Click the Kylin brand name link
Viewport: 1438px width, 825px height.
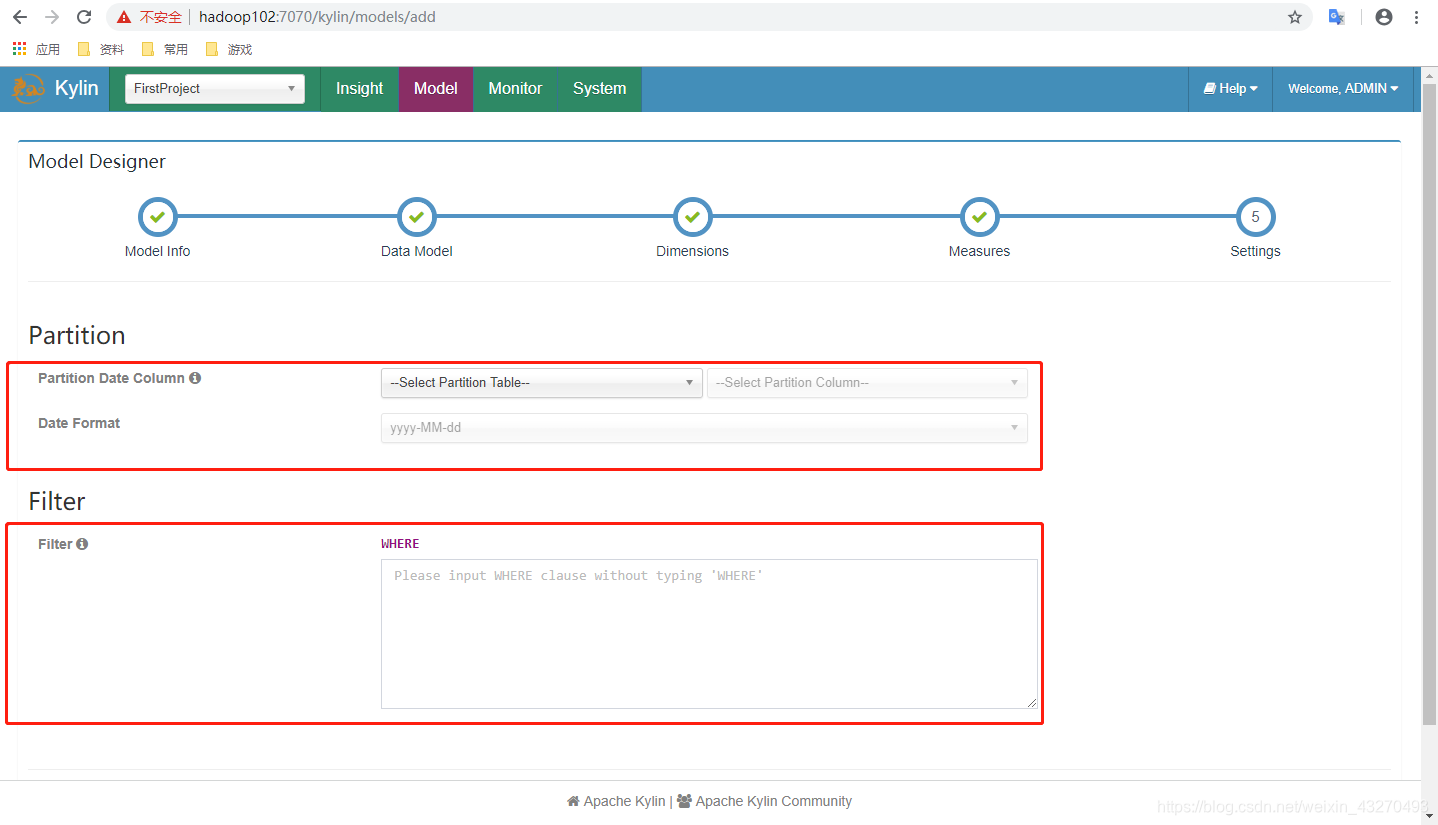pyautogui.click(x=77, y=88)
